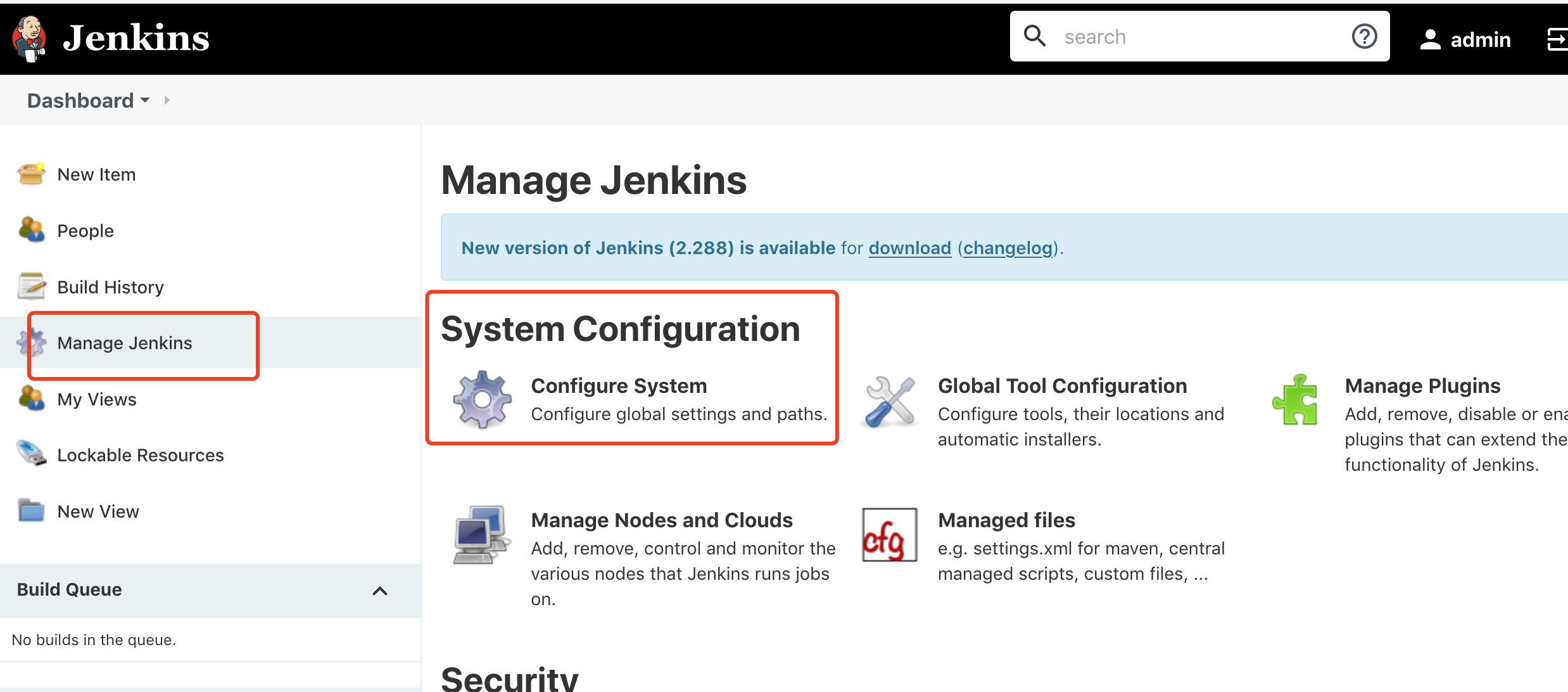The height and width of the screenshot is (692, 1568).
Task: Click Global Tool Configuration tools icon
Action: [890, 400]
